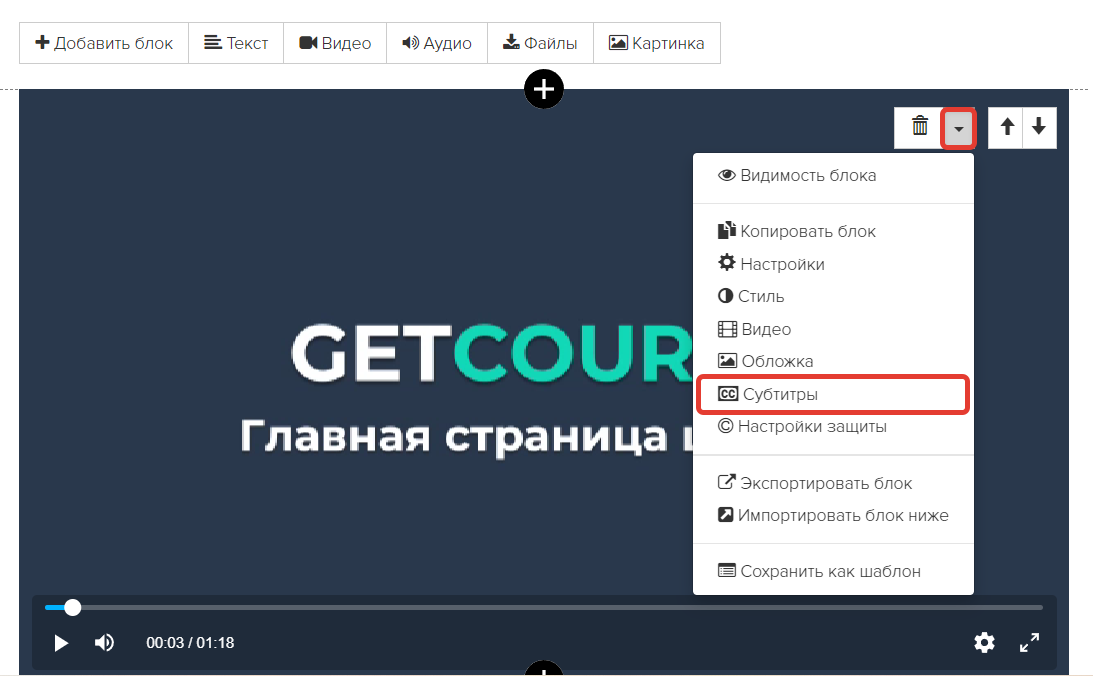Delete the block with the trash icon
The height and width of the screenshot is (676, 1093).
click(919, 127)
